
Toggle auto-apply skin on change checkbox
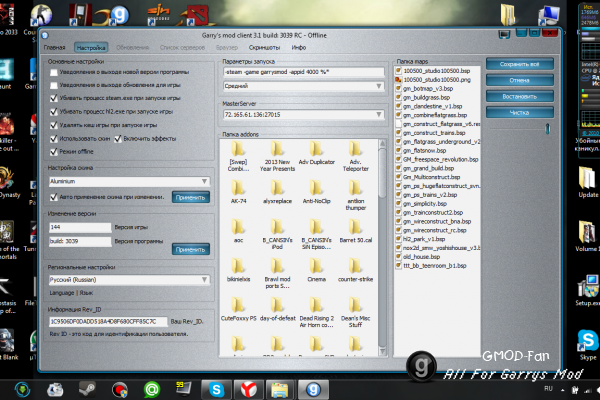(54, 197)
